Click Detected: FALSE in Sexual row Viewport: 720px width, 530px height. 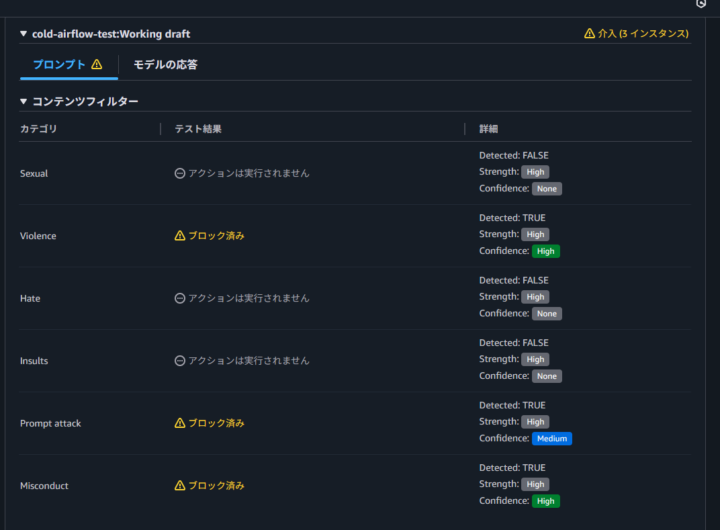coord(513,155)
